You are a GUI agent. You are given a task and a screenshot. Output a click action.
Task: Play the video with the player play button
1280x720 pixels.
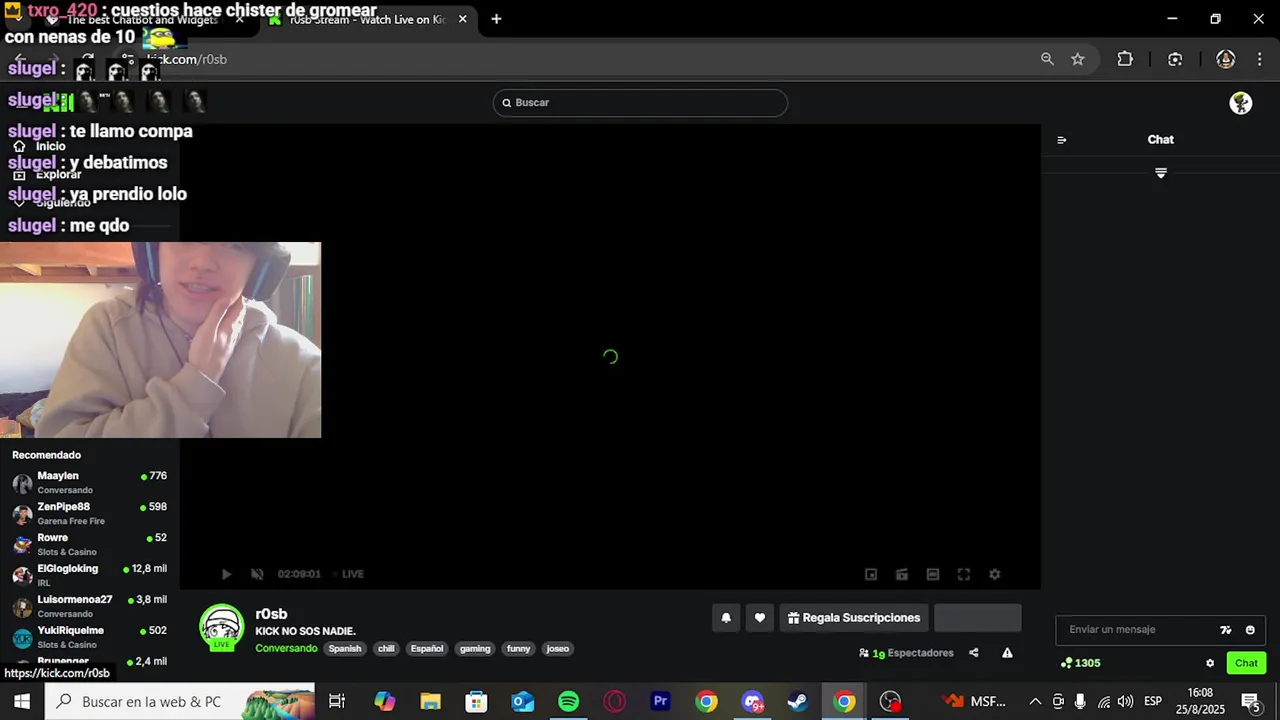click(226, 574)
